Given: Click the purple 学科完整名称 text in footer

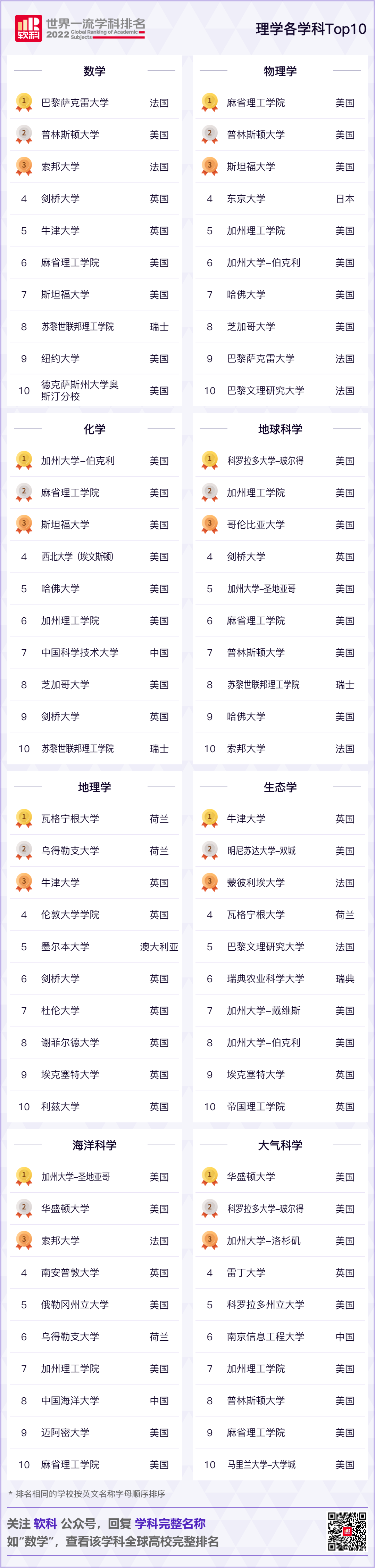Looking at the screenshot, I should [x=169, y=1524].
